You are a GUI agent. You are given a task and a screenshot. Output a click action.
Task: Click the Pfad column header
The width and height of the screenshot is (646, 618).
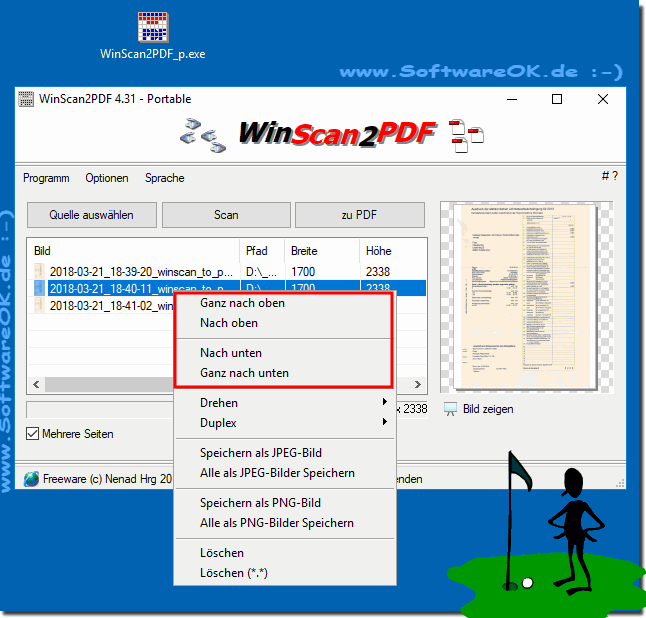point(262,251)
